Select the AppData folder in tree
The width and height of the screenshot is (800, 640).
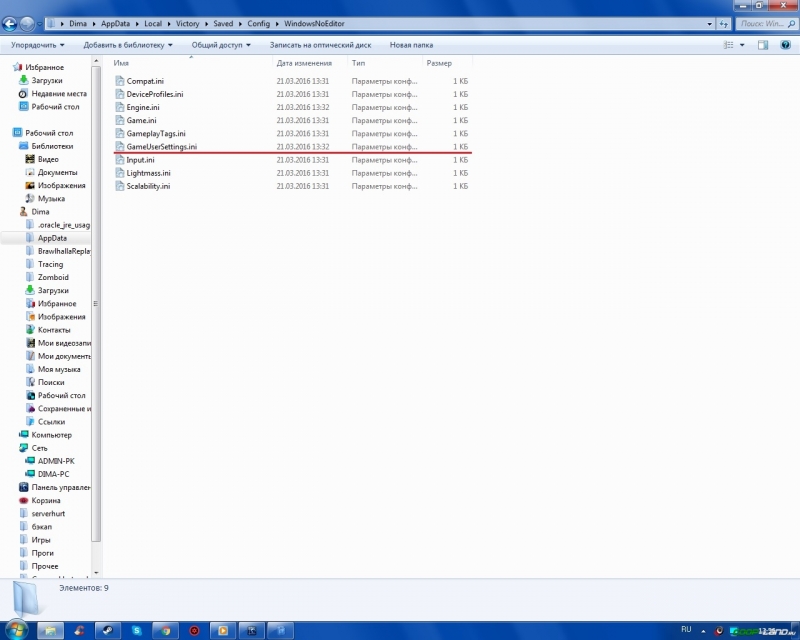click(52, 238)
